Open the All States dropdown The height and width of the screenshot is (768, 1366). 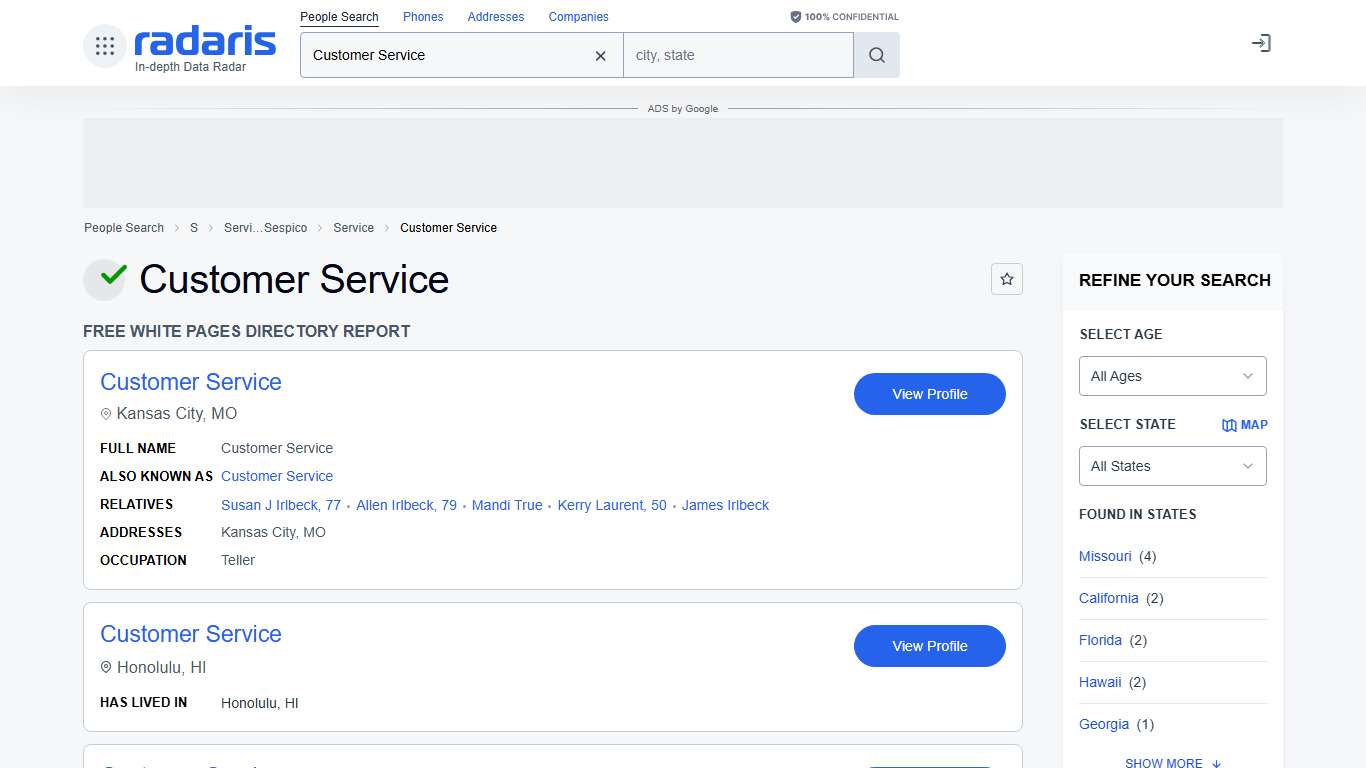click(x=1172, y=465)
